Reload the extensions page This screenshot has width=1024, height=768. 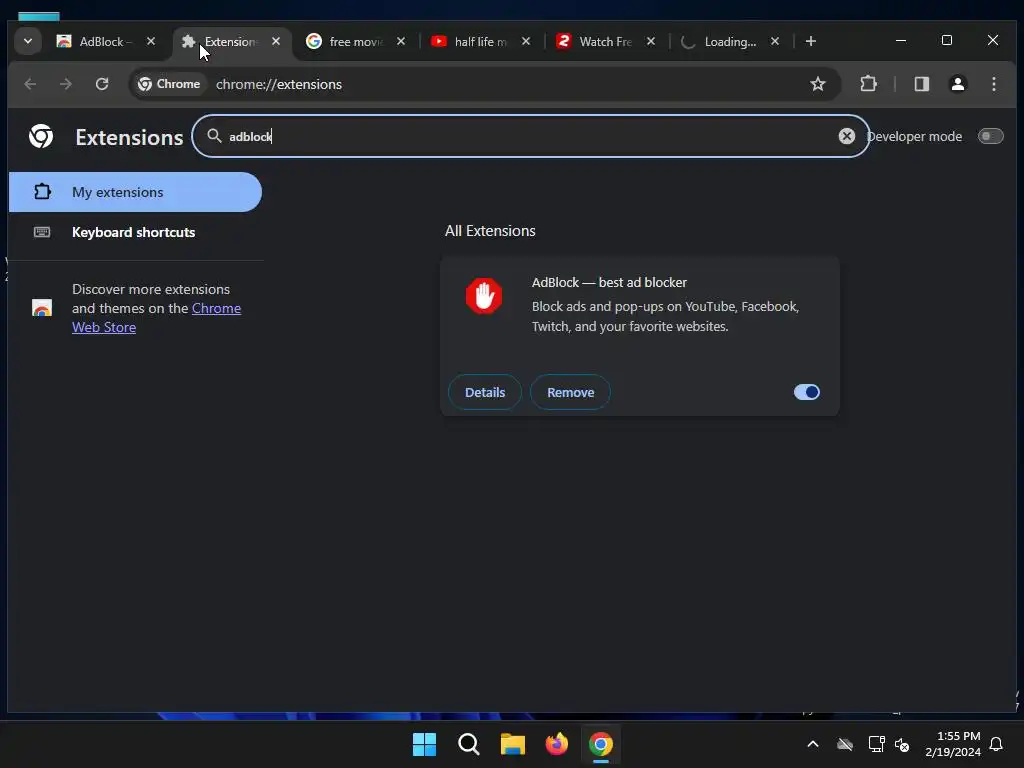click(x=102, y=84)
